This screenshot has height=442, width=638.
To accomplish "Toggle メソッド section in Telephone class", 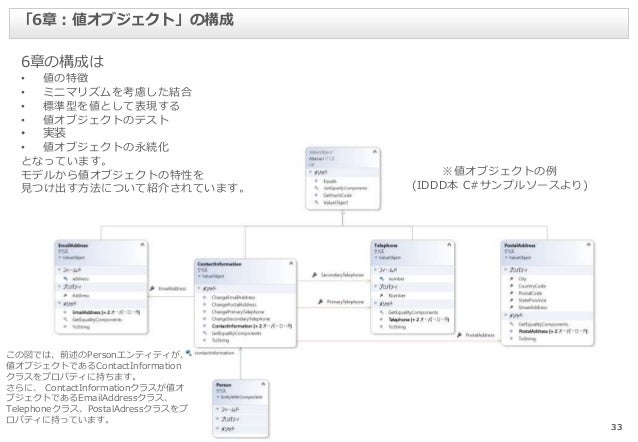I will click(376, 304).
